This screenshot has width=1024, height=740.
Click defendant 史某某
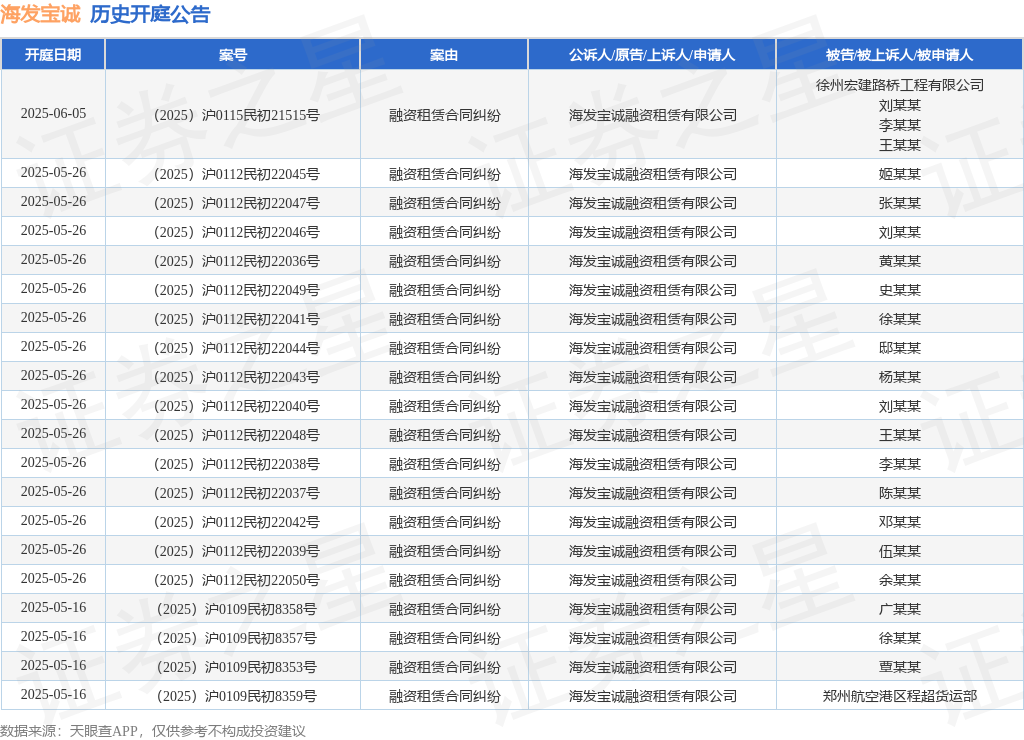click(x=899, y=290)
